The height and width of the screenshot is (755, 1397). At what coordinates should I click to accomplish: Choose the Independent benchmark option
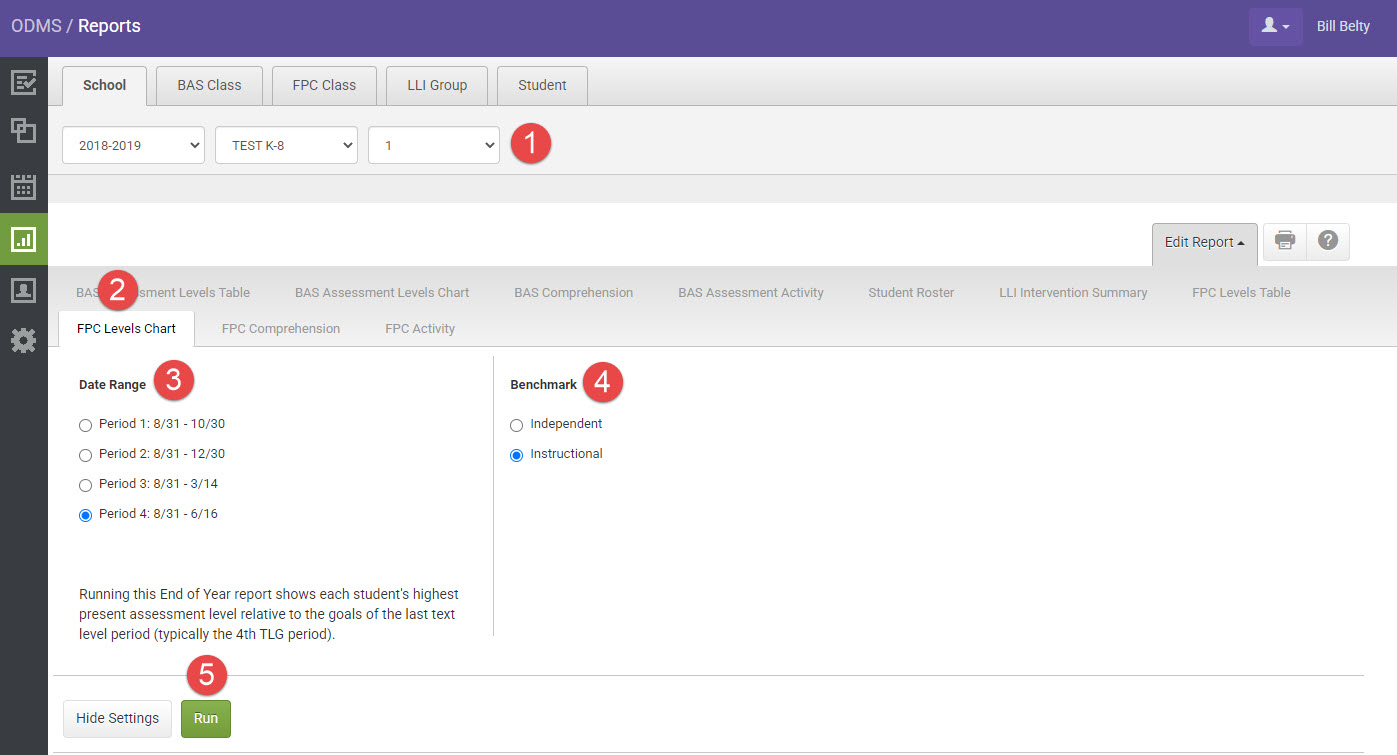click(x=516, y=424)
